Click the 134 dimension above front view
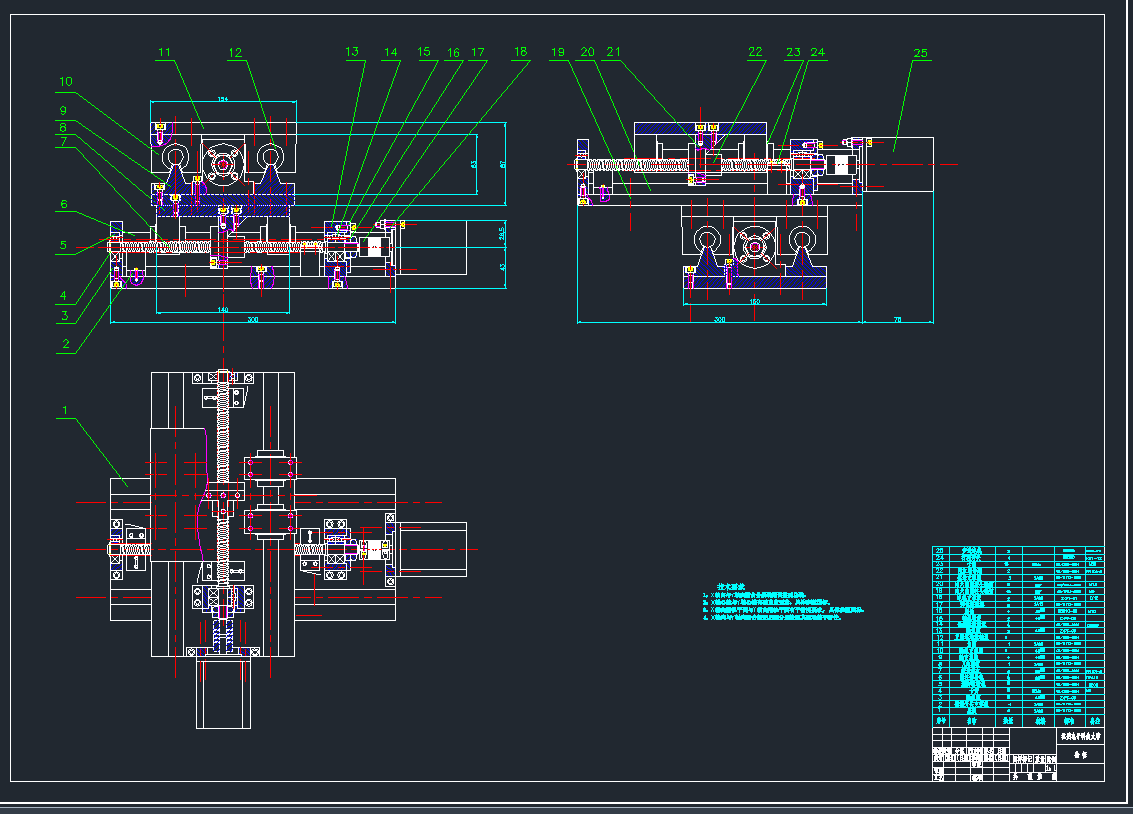The width and height of the screenshot is (1133, 814). 222,99
